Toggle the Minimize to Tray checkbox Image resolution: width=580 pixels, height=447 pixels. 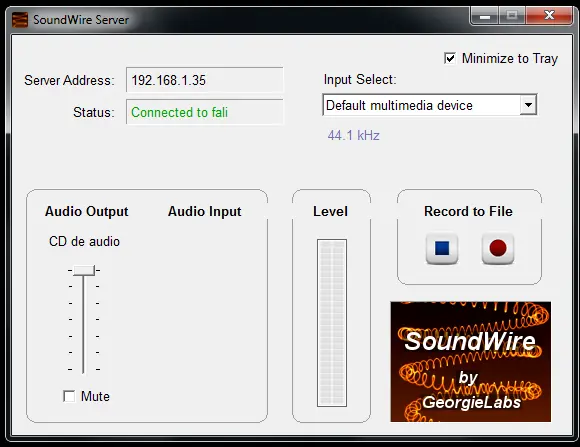click(450, 58)
